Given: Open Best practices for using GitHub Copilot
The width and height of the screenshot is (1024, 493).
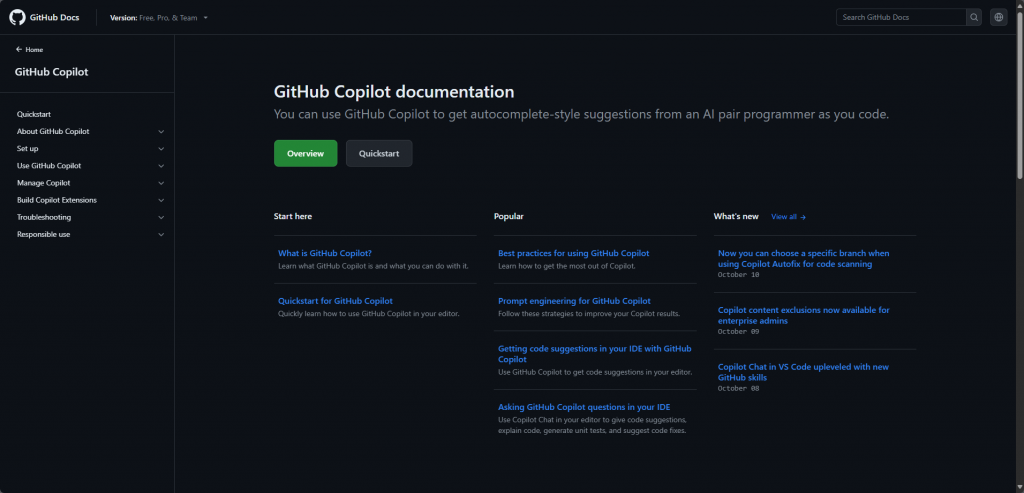Looking at the screenshot, I should click(x=573, y=253).
